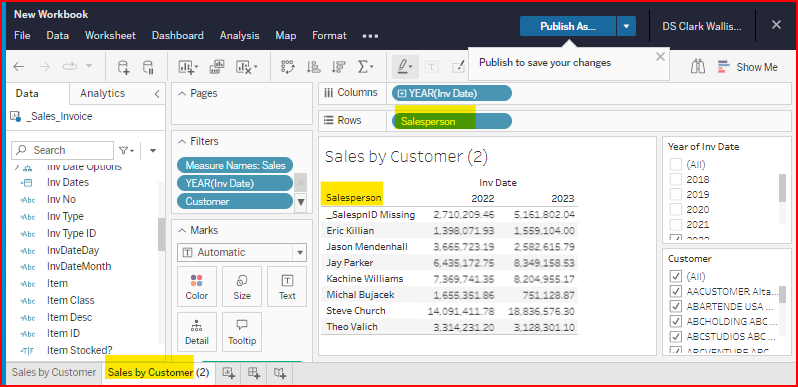Open the Color marks card

tap(196, 287)
